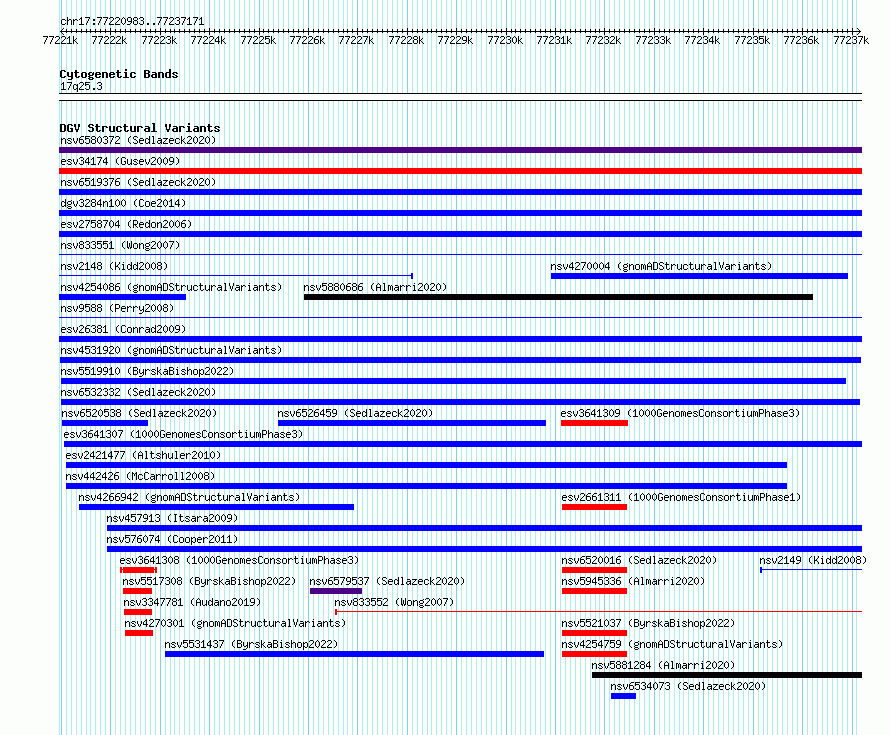The image size is (890, 735).
Task: Click the 77229k ruler tick label
Action: tap(455, 40)
